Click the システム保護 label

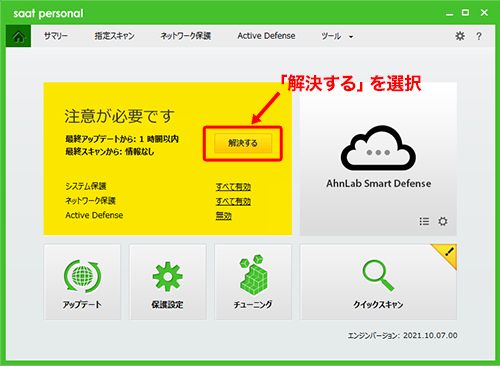click(86, 186)
